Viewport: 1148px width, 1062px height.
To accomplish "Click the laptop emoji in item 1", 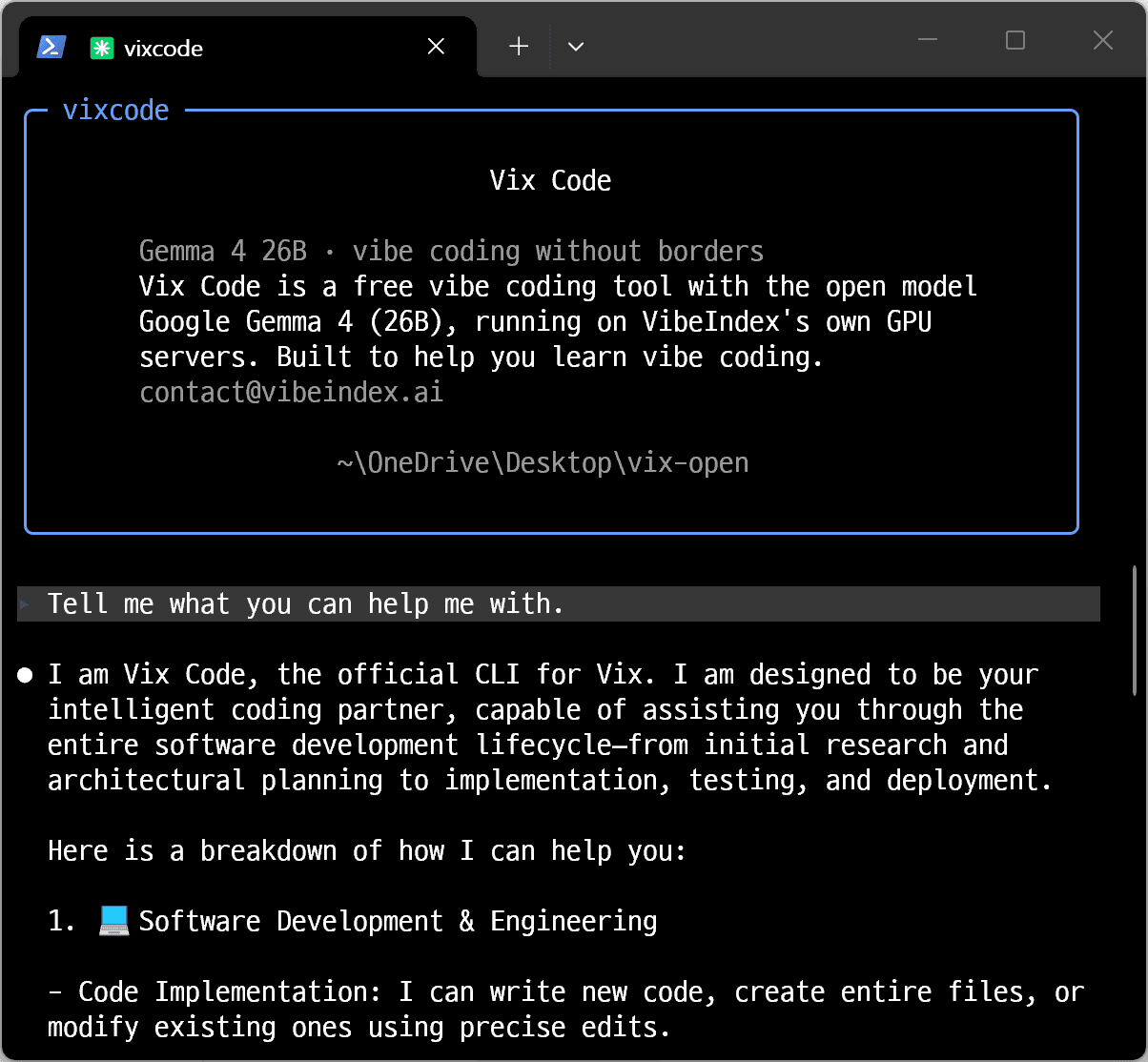I will pyautogui.click(x=113, y=921).
